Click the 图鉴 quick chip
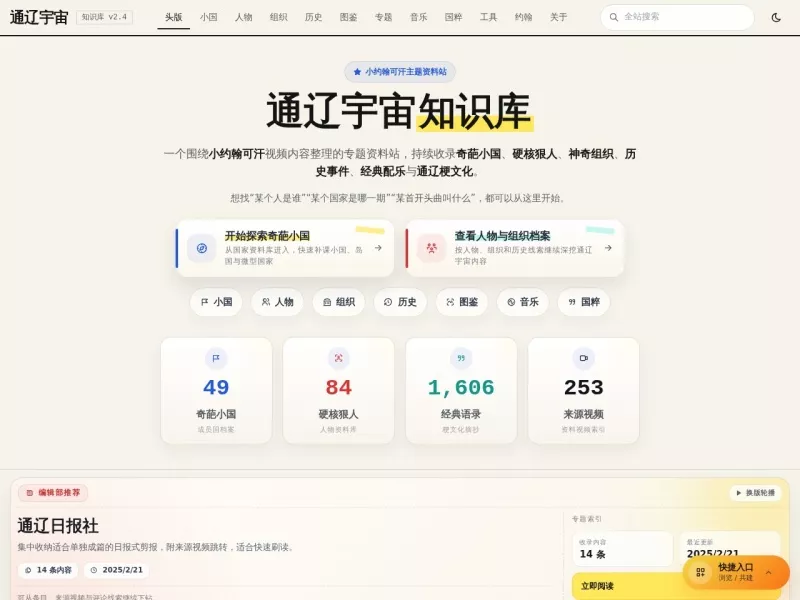This screenshot has height=600, width=800. pos(461,302)
